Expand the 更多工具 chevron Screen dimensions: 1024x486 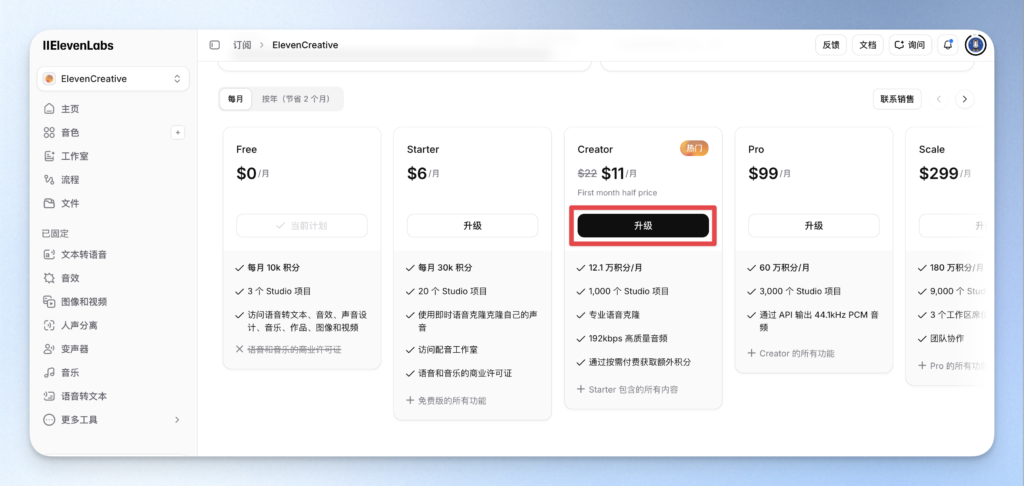(177, 420)
